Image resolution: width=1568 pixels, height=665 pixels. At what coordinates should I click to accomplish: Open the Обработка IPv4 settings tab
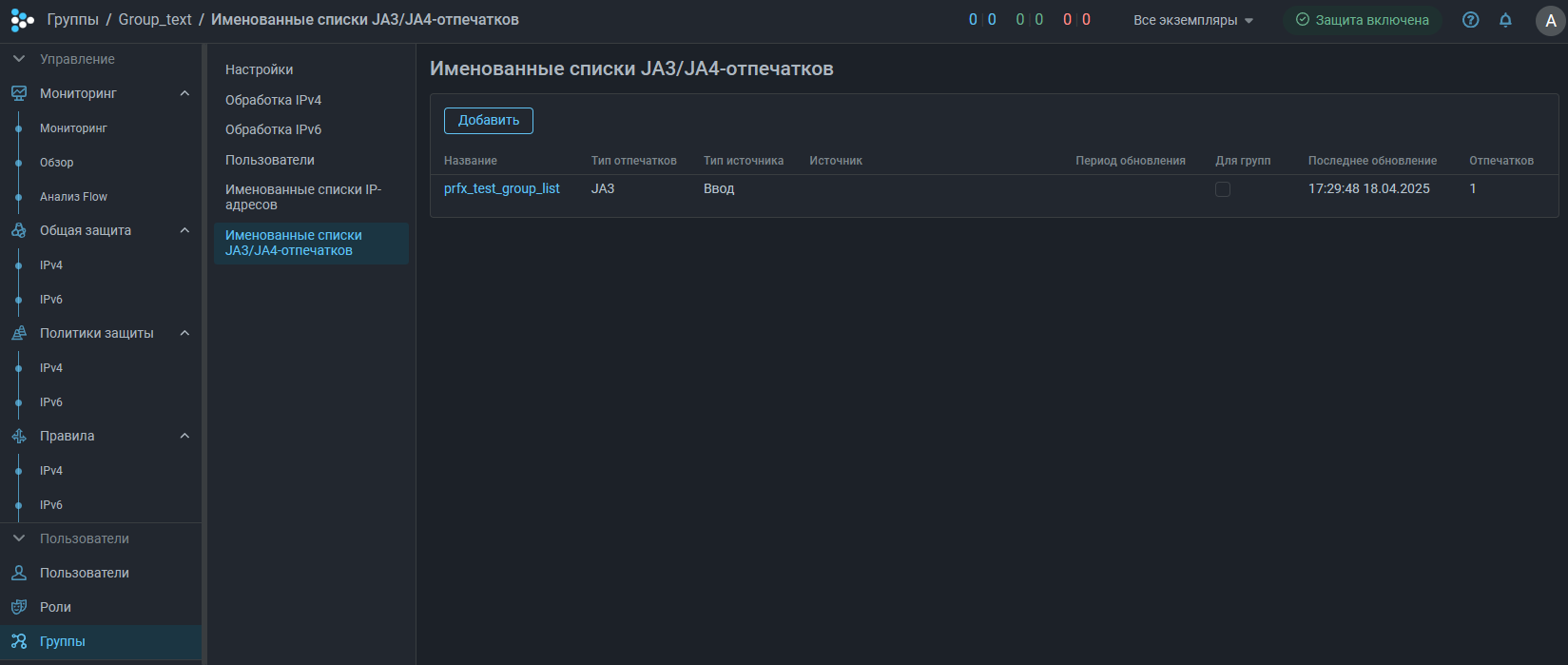pos(273,100)
